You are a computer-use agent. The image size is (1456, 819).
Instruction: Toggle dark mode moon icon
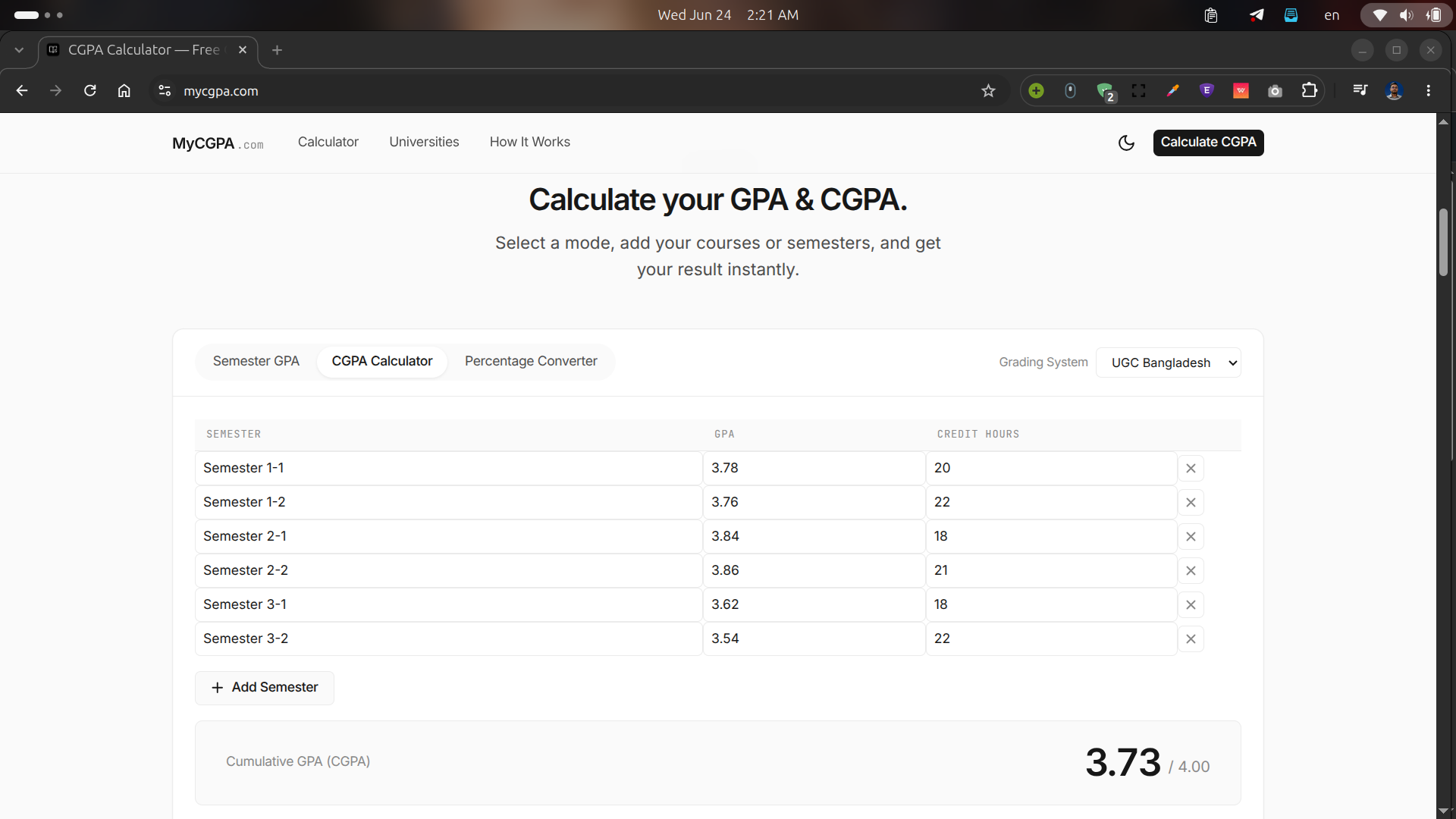click(x=1126, y=143)
